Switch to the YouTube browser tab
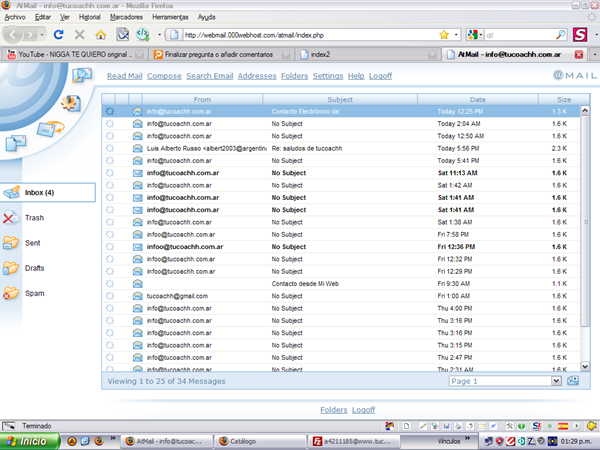This screenshot has height=450, width=600. pos(73,54)
